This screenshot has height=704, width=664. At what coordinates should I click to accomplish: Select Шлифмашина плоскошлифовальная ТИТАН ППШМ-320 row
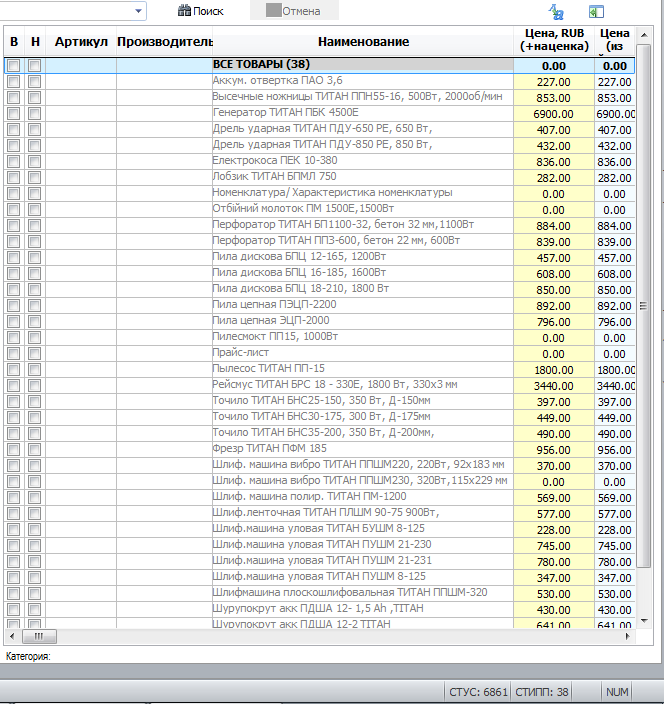coord(319,594)
